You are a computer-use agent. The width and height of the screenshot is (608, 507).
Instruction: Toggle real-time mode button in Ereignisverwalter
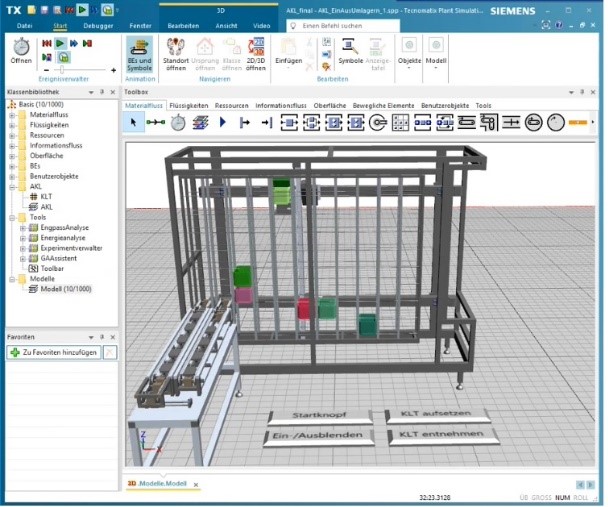(64, 57)
